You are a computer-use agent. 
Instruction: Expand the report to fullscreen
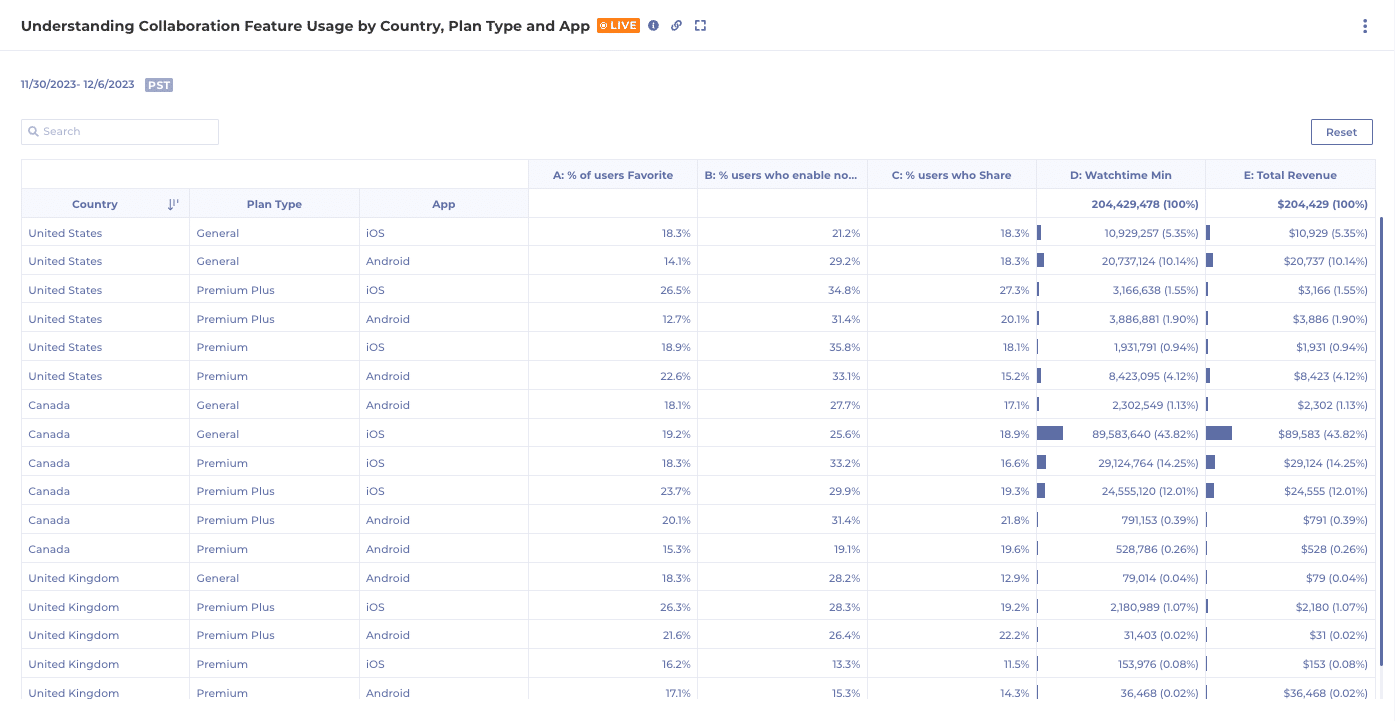pos(700,25)
